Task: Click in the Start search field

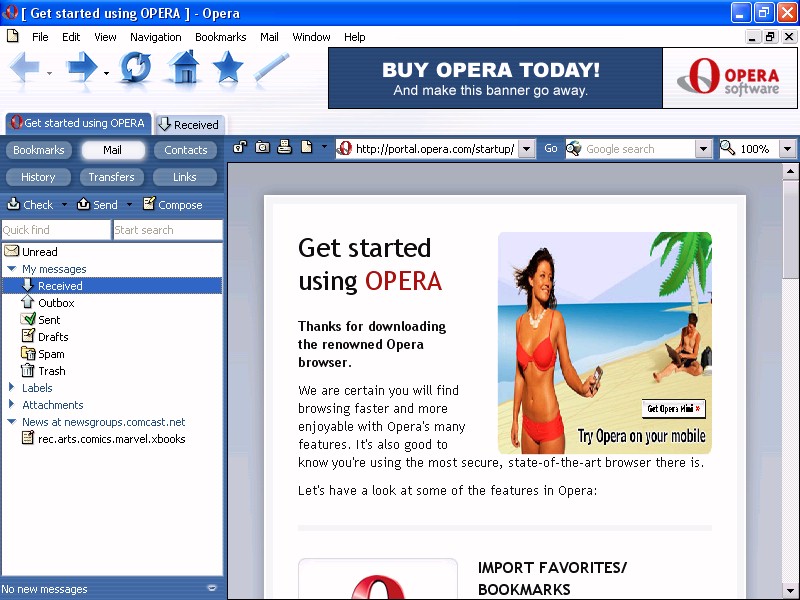Action: [x=167, y=230]
